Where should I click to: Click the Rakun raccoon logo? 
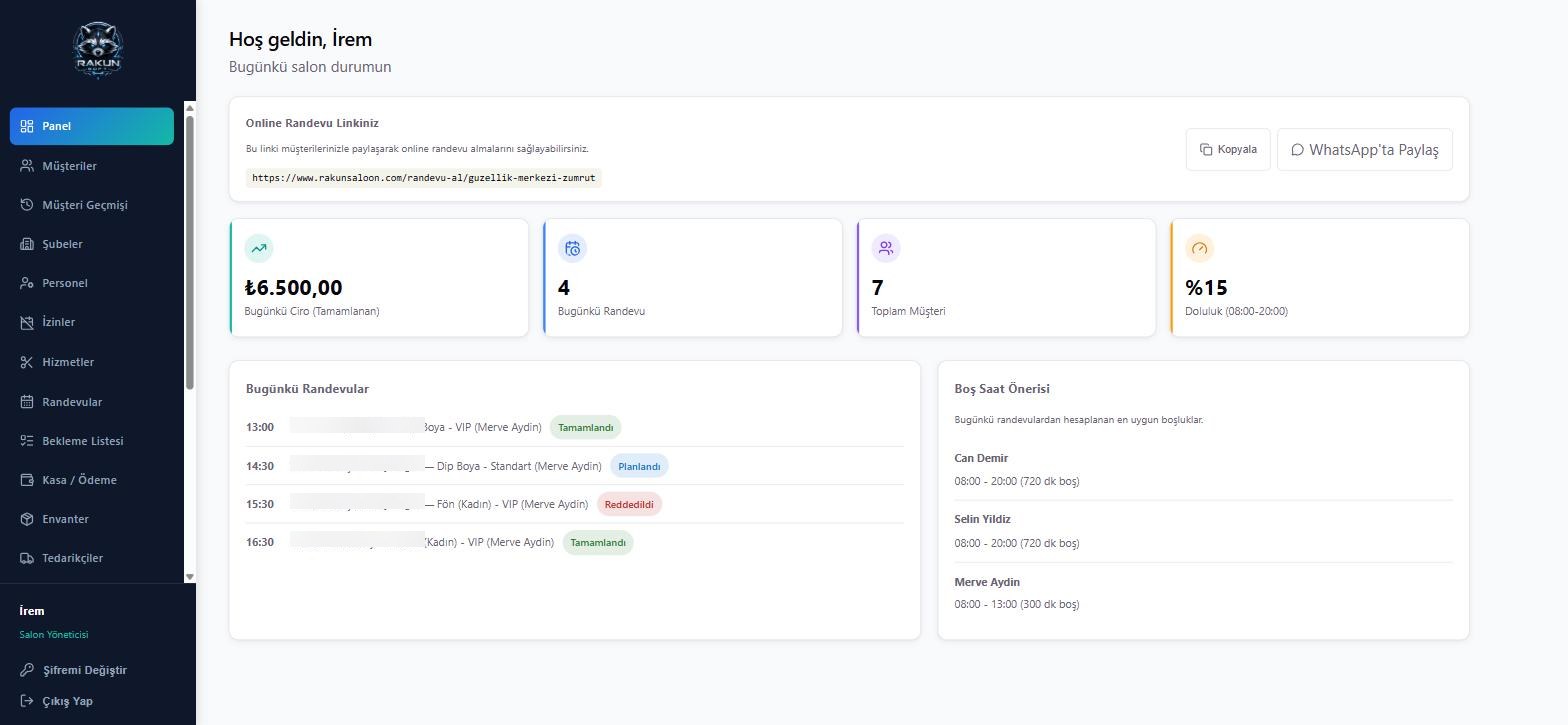98,50
